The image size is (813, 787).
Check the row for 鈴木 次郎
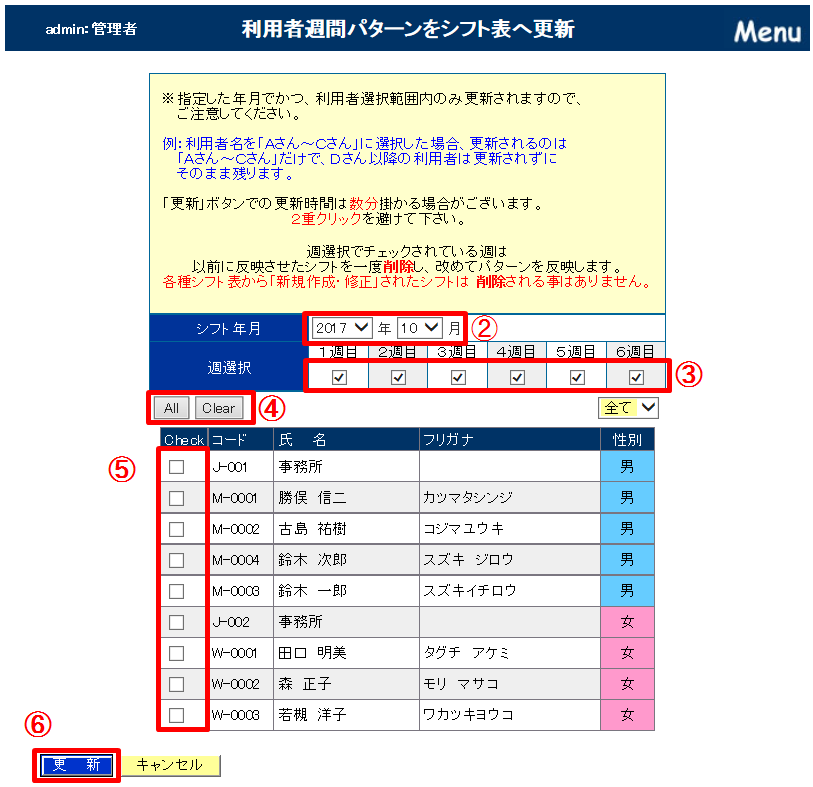click(177, 560)
